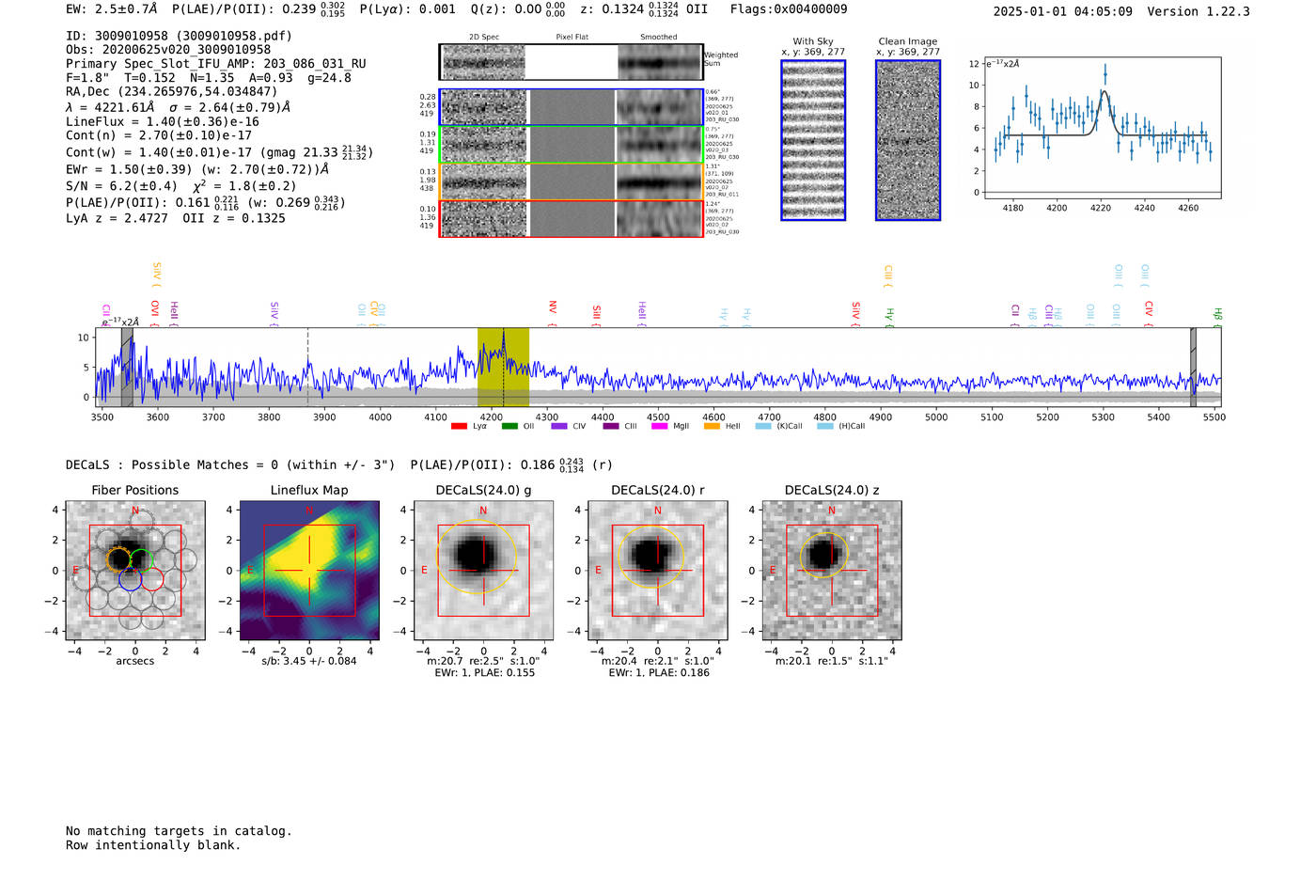
Task: Click the green OII legend swatch
Action: click(509, 427)
